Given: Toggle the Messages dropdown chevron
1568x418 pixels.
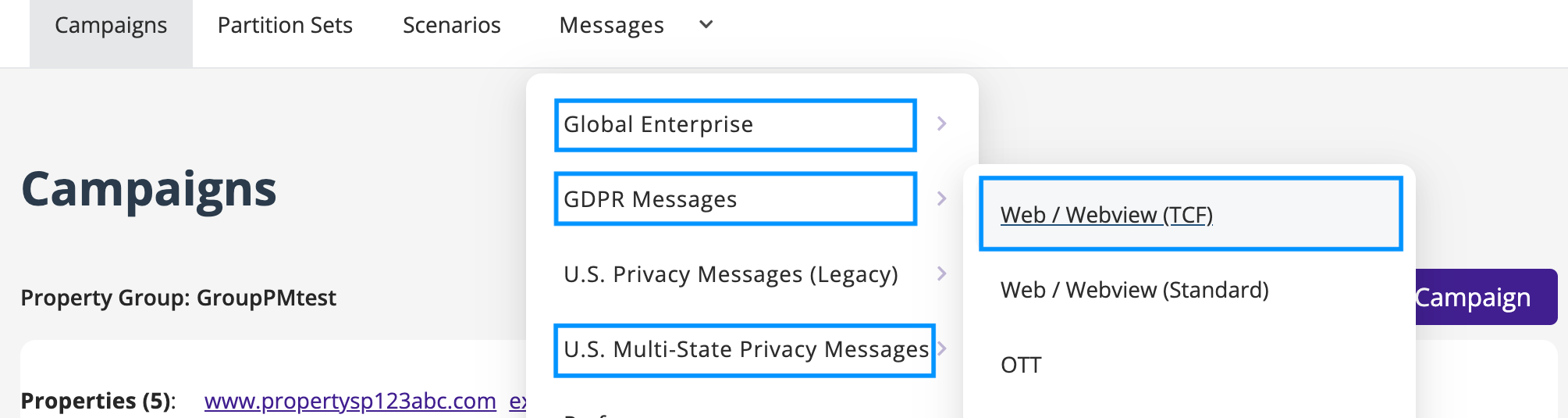Looking at the screenshot, I should 706,25.
